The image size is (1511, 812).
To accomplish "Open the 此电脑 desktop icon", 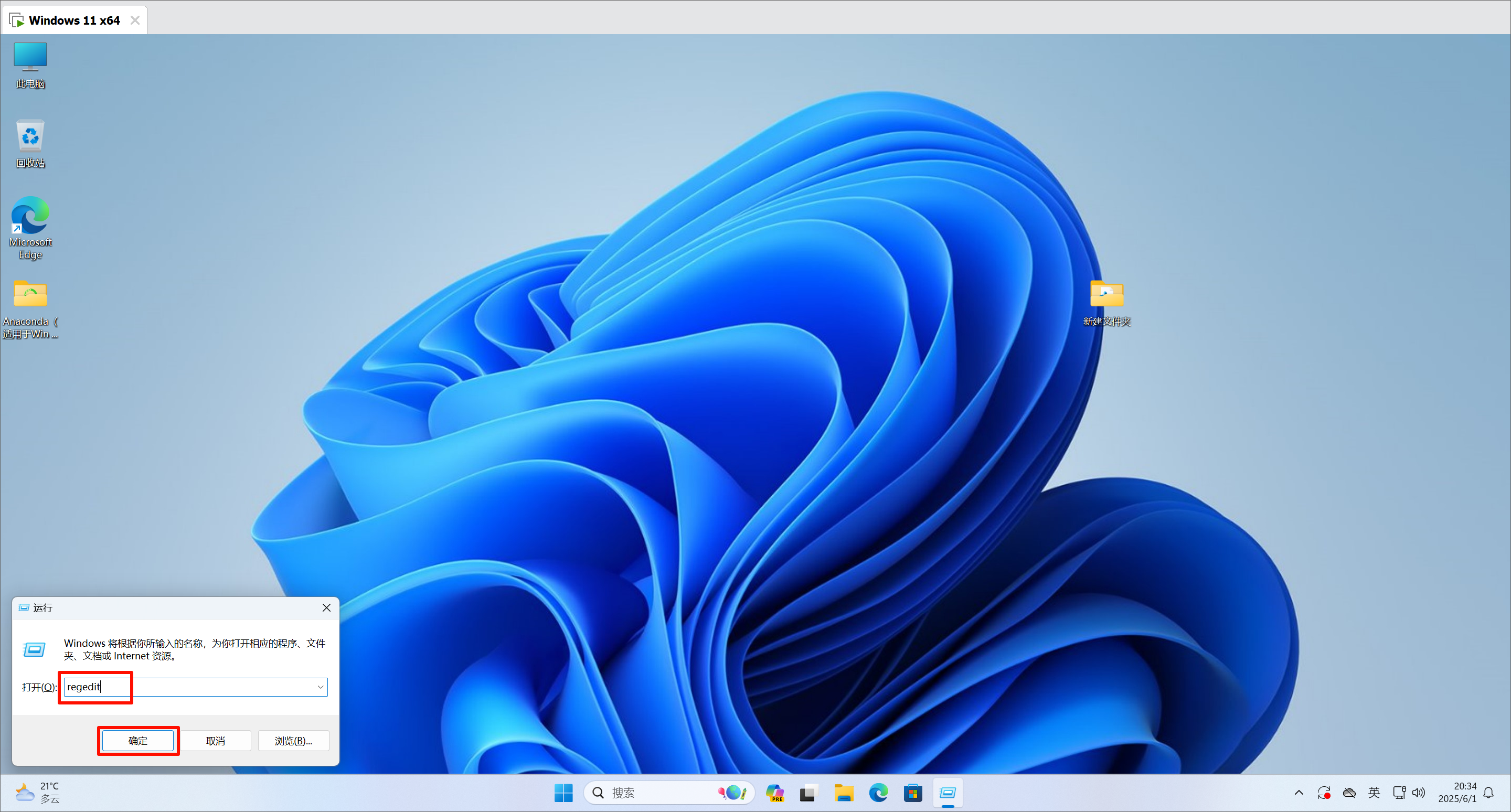I will 30,63.
